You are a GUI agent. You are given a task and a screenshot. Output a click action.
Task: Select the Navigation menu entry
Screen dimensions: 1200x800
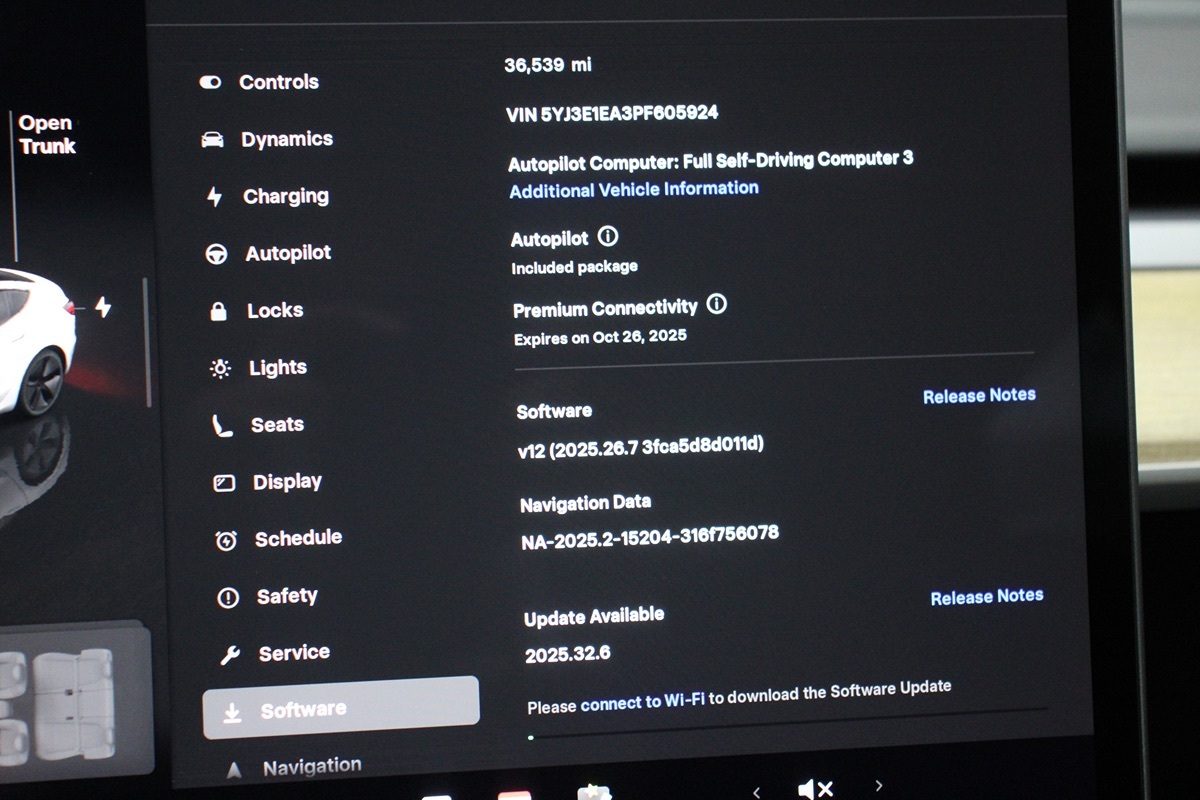click(311, 767)
